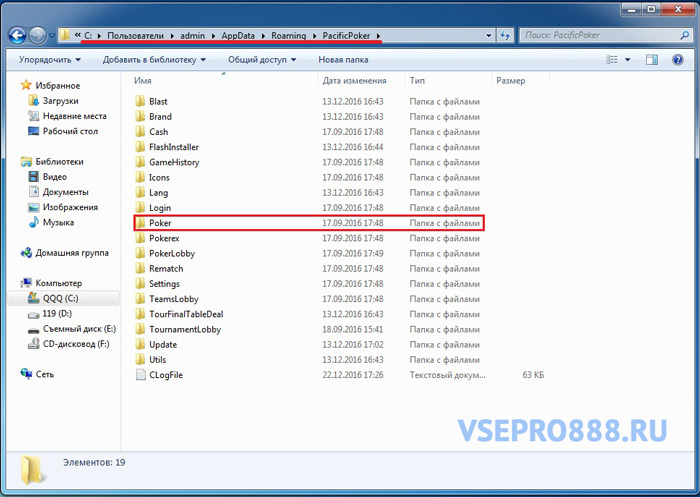Screen dimensions: 700x497
Task: Select the GameHistory folder icon
Action: click(x=140, y=162)
